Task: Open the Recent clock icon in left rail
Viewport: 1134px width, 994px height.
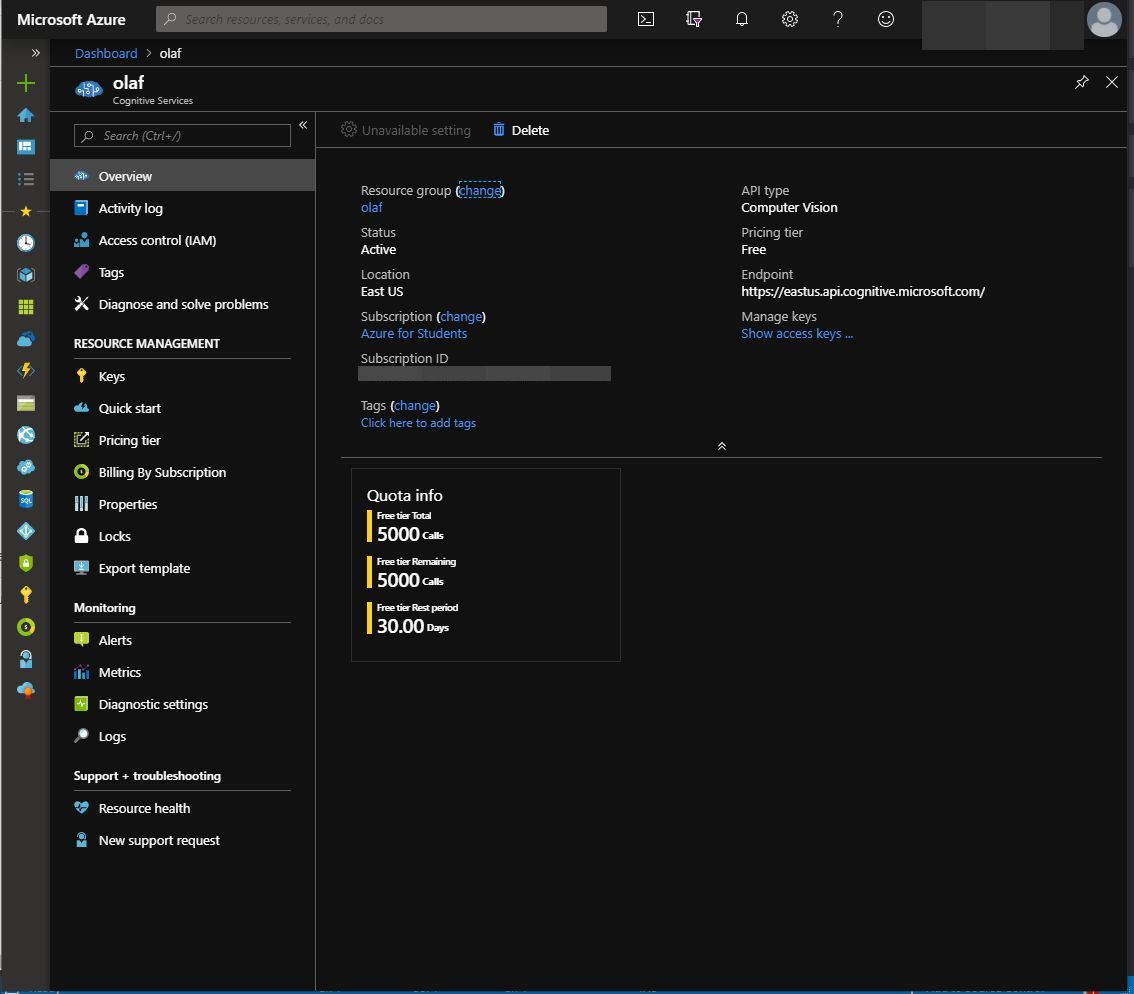Action: pos(26,242)
